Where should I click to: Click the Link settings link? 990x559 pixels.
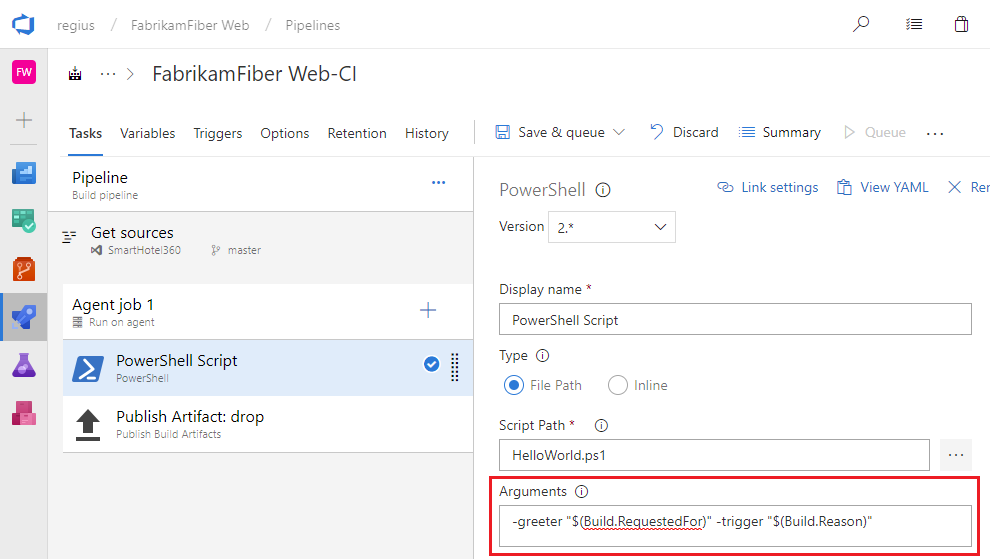(768, 187)
